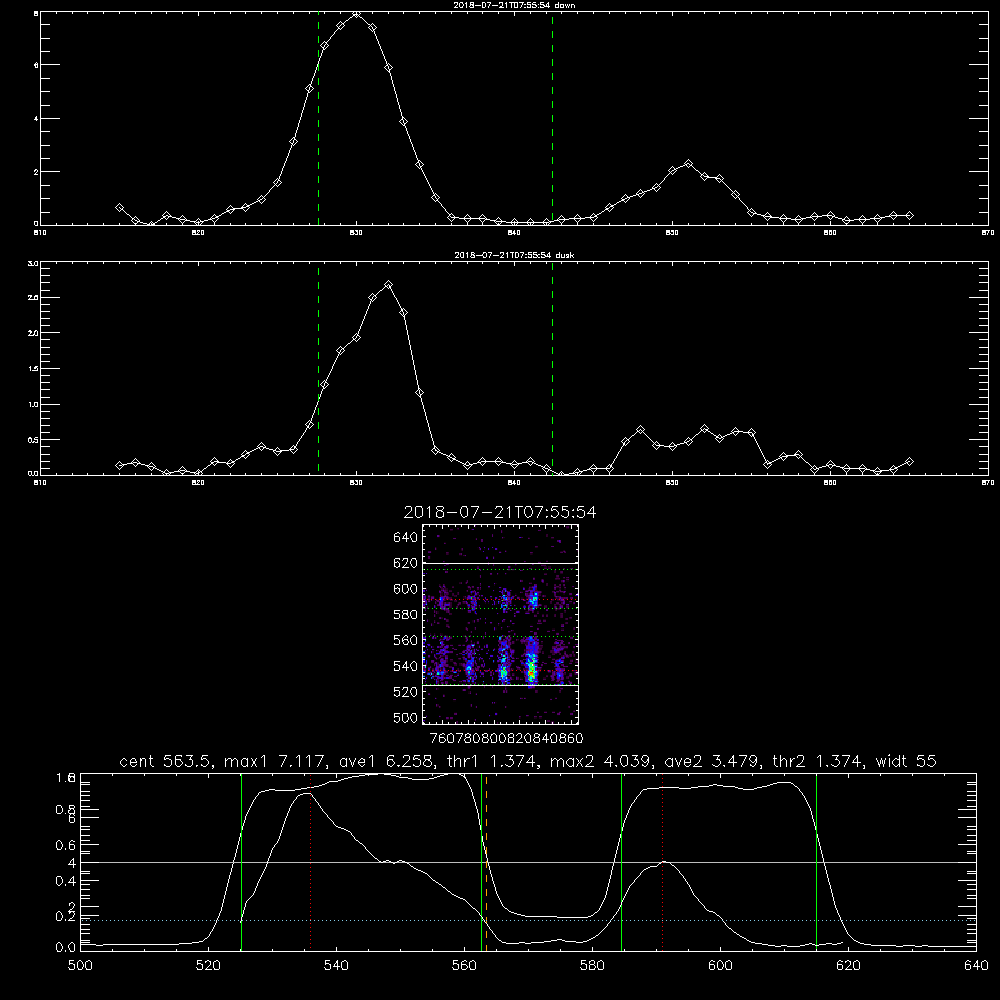Click x-axis label 540 on bottom plot
Viewport: 1000px width, 1000px height.
pyautogui.click(x=336, y=966)
